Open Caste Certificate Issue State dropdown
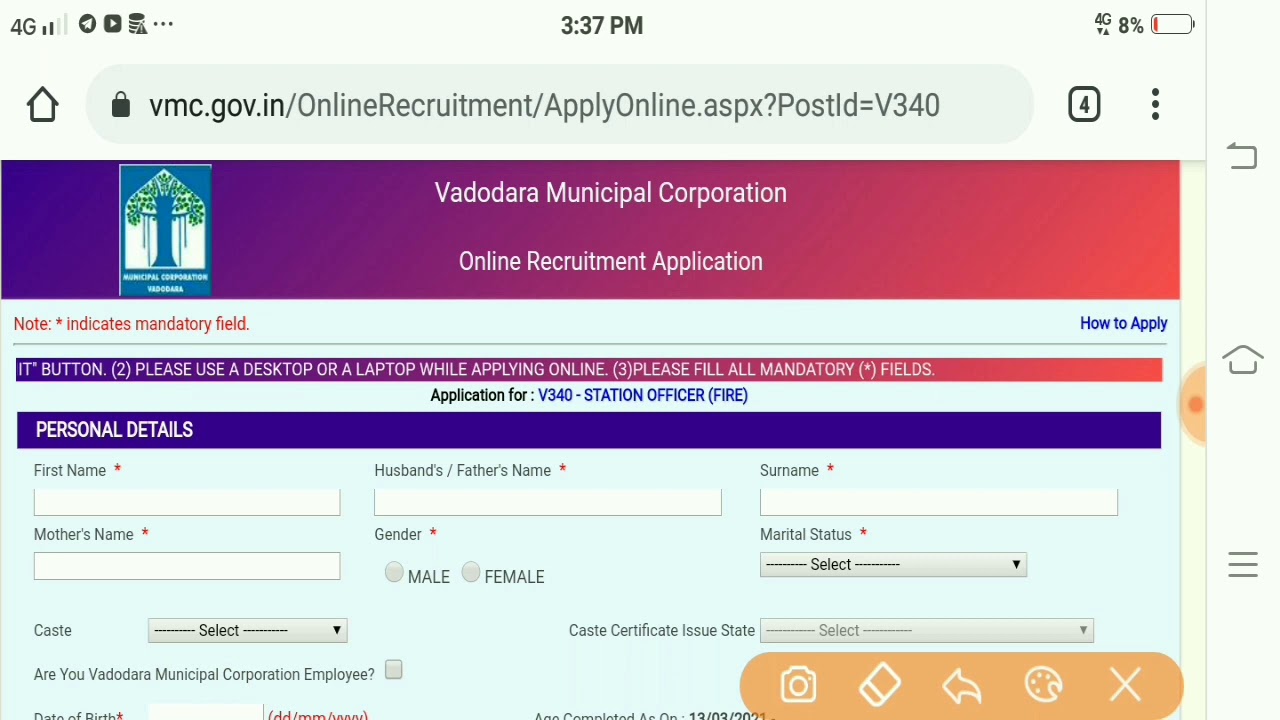The image size is (1280, 720). click(x=927, y=630)
